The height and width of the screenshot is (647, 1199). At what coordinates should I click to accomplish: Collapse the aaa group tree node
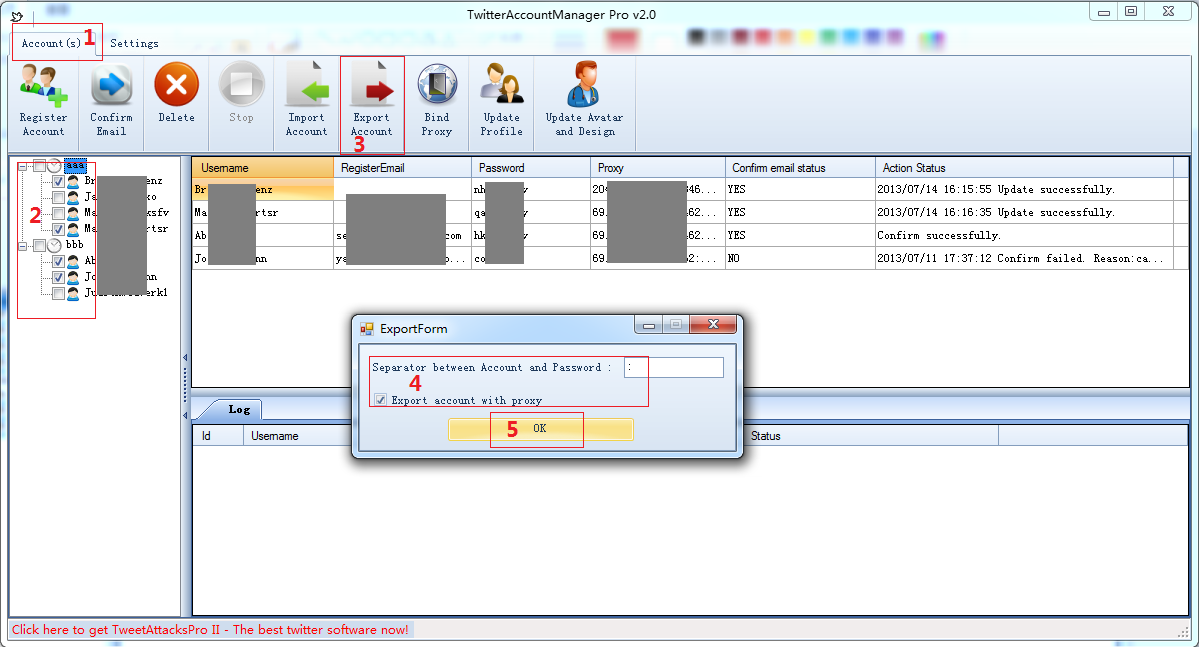click(23, 166)
